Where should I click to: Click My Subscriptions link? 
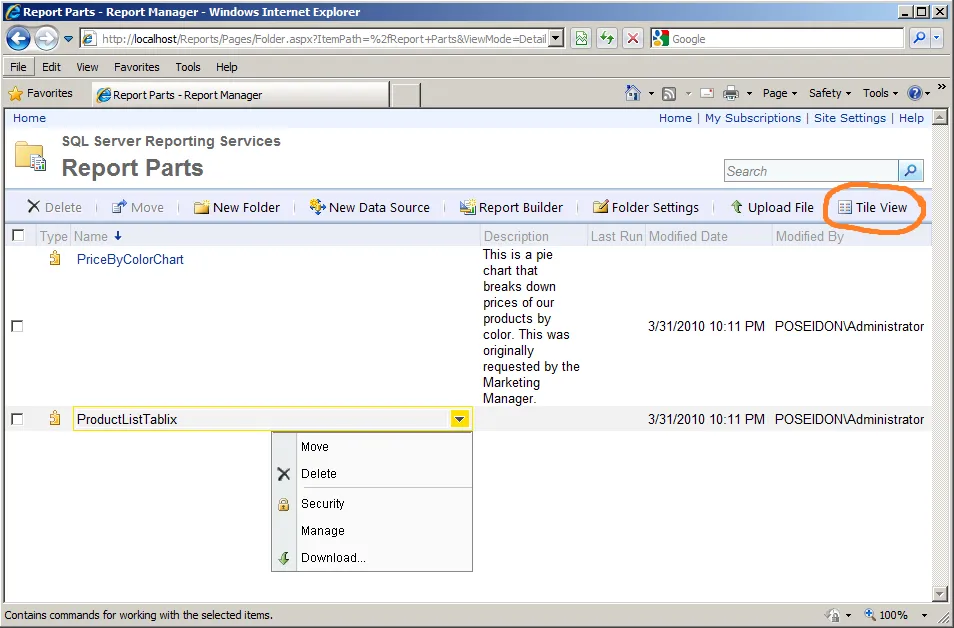coord(753,118)
